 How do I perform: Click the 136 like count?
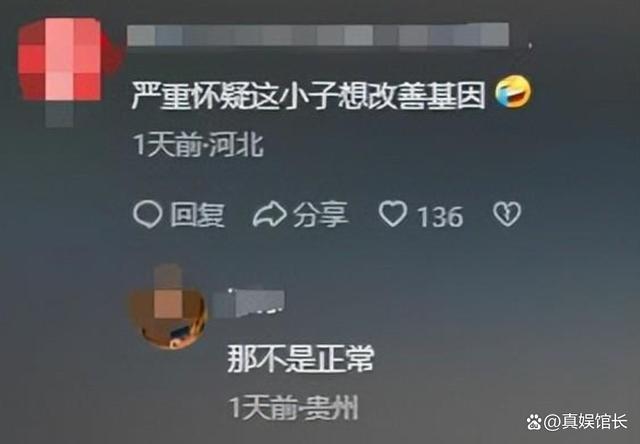(440, 216)
